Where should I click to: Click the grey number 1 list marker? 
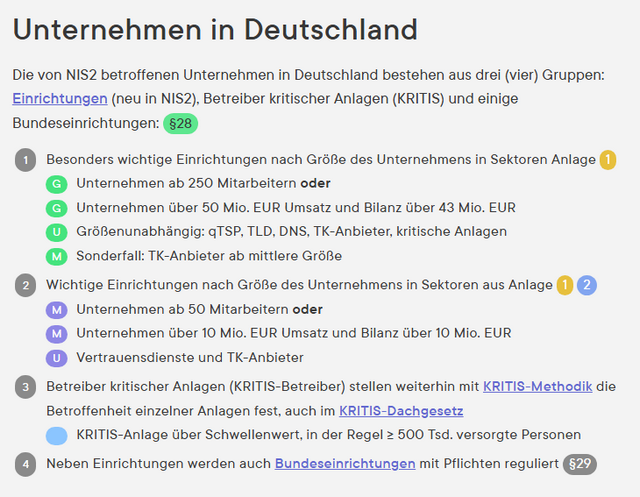coord(26,160)
